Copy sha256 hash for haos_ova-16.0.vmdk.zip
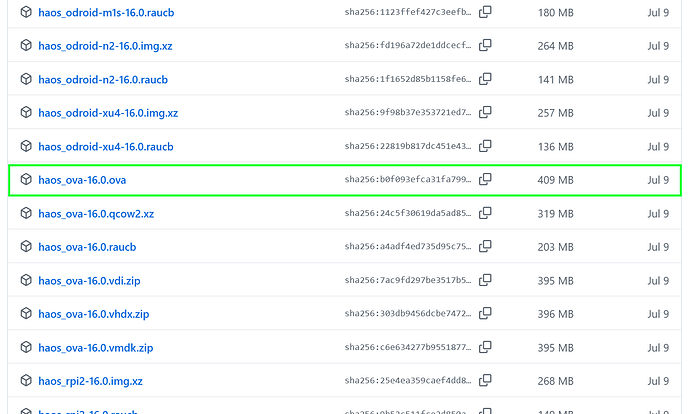This screenshot has width=690, height=414. 485,347
